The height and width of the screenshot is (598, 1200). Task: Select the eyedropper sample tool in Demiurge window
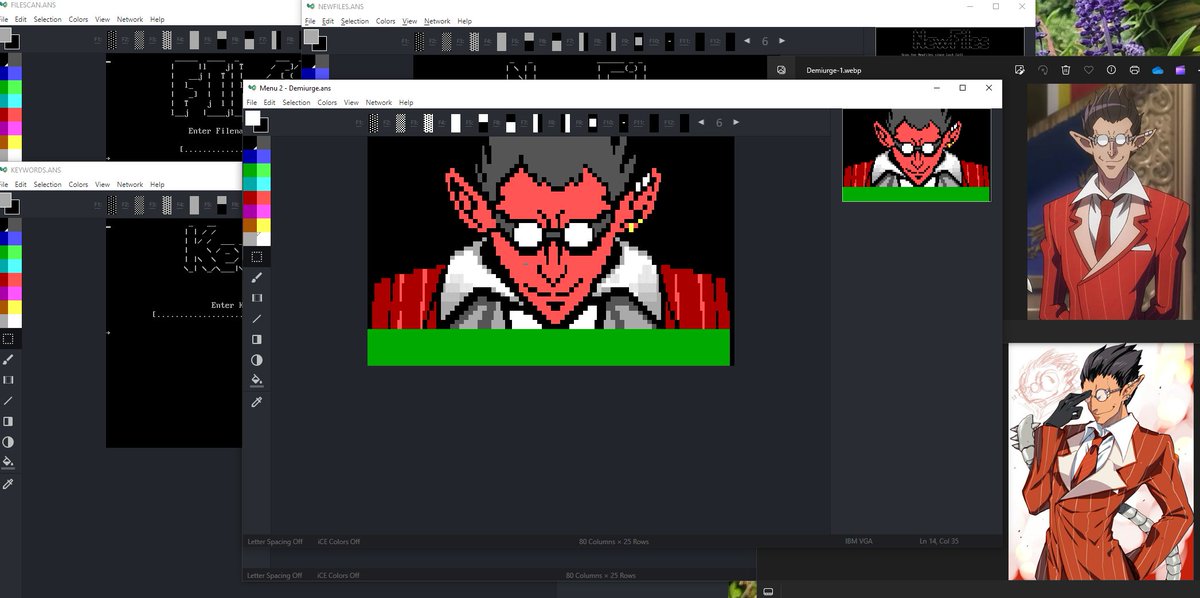(x=257, y=401)
